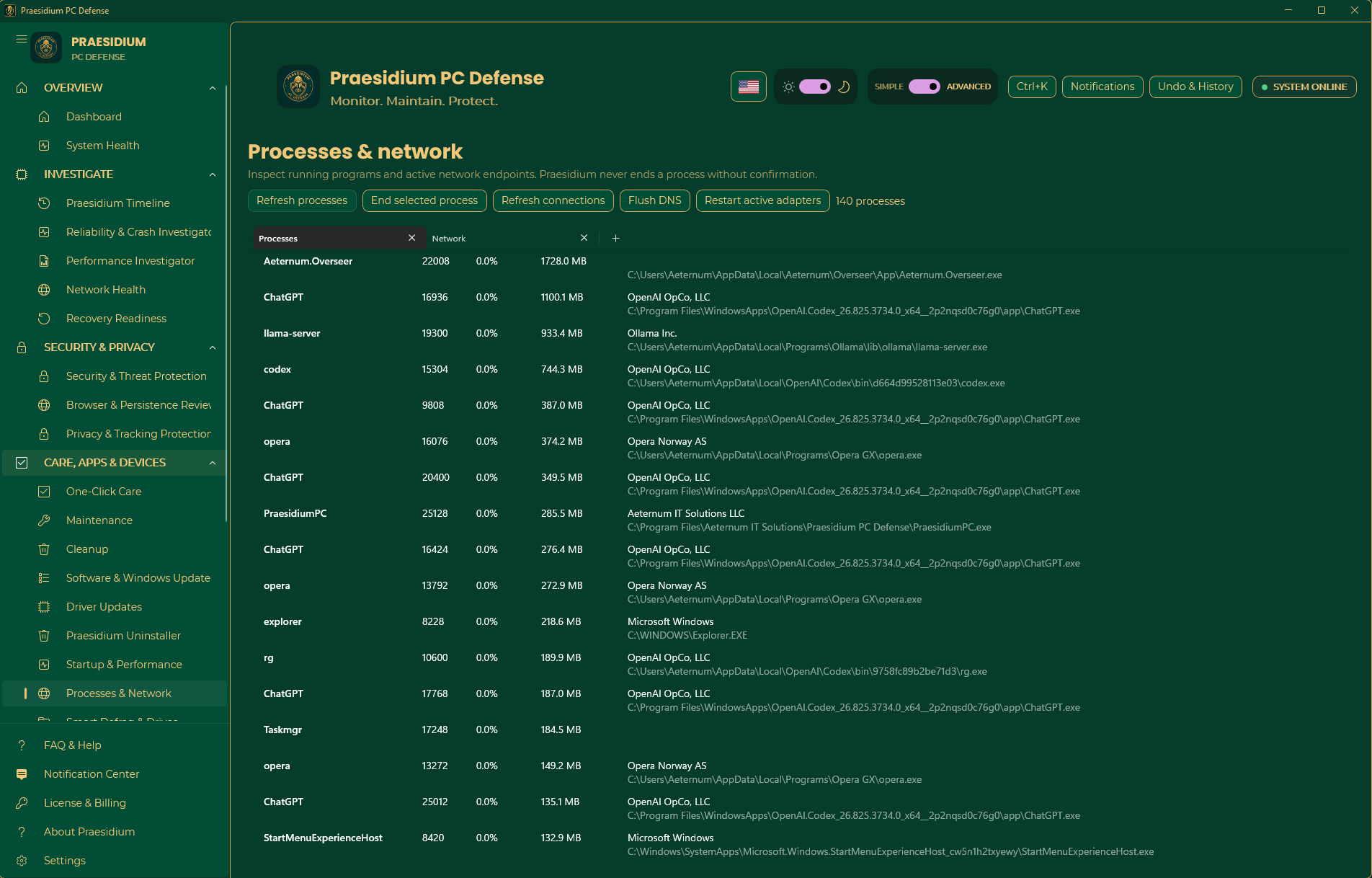Click the Praesidium shield logo in sidebar
This screenshot has height=878, width=1372.
click(x=47, y=48)
